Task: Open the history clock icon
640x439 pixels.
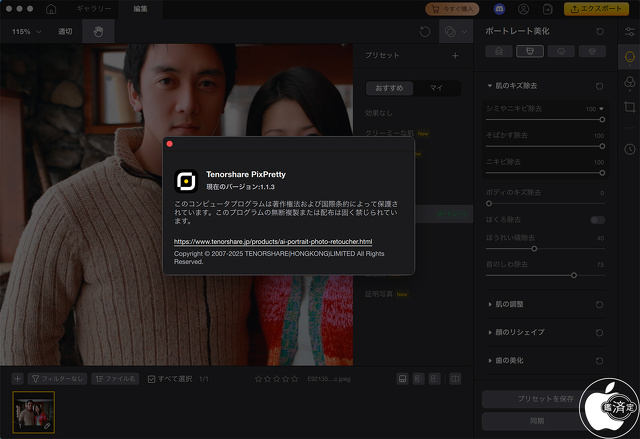Action: [630, 149]
